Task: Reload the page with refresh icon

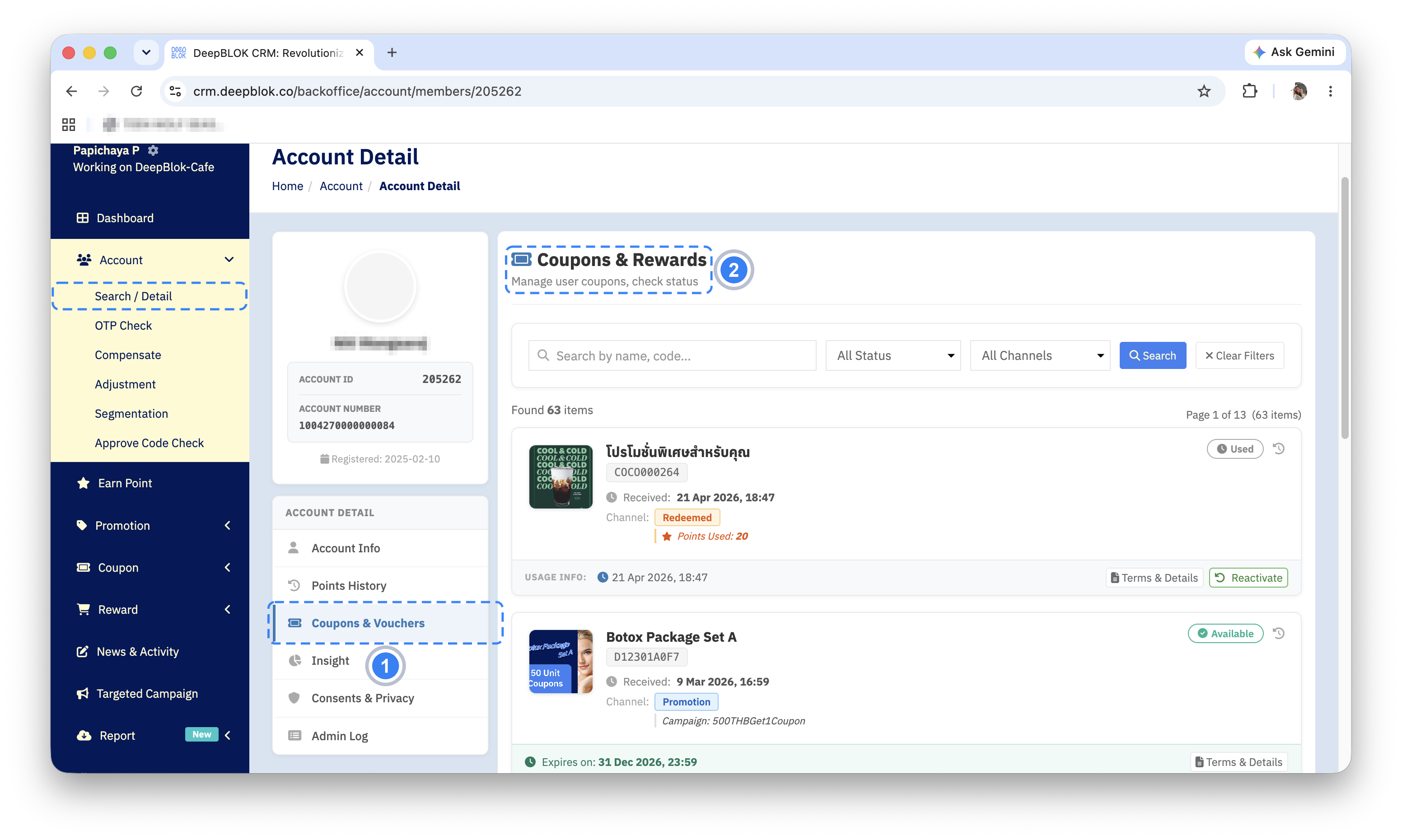Action: (136, 91)
